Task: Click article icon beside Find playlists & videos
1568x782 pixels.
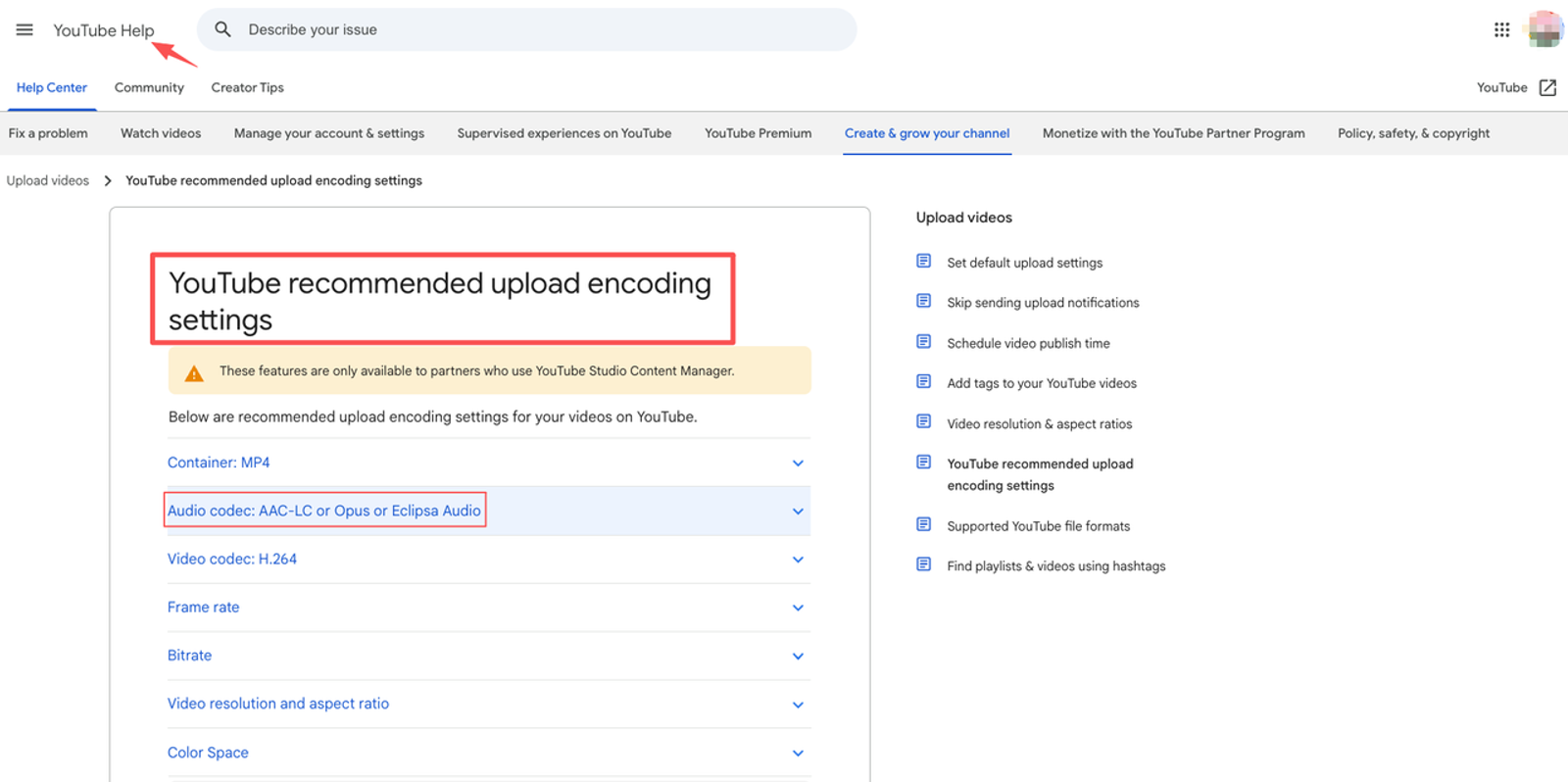Action: click(x=923, y=564)
